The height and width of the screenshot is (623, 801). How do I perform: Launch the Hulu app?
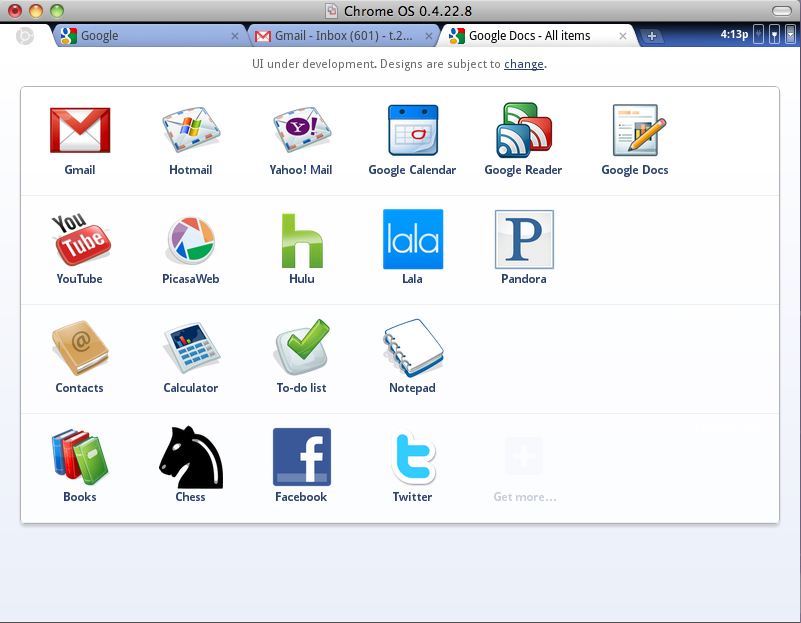pyautogui.click(x=302, y=241)
